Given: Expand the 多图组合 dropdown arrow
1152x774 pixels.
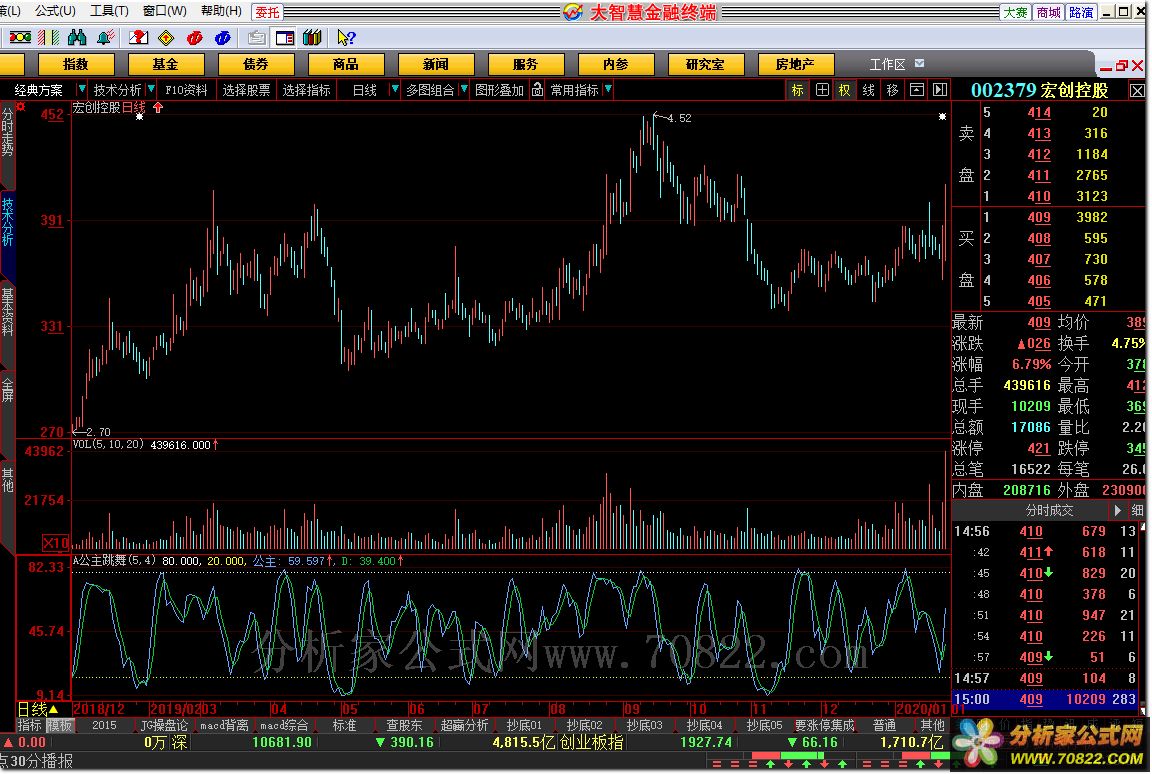Looking at the screenshot, I should click(x=464, y=89).
